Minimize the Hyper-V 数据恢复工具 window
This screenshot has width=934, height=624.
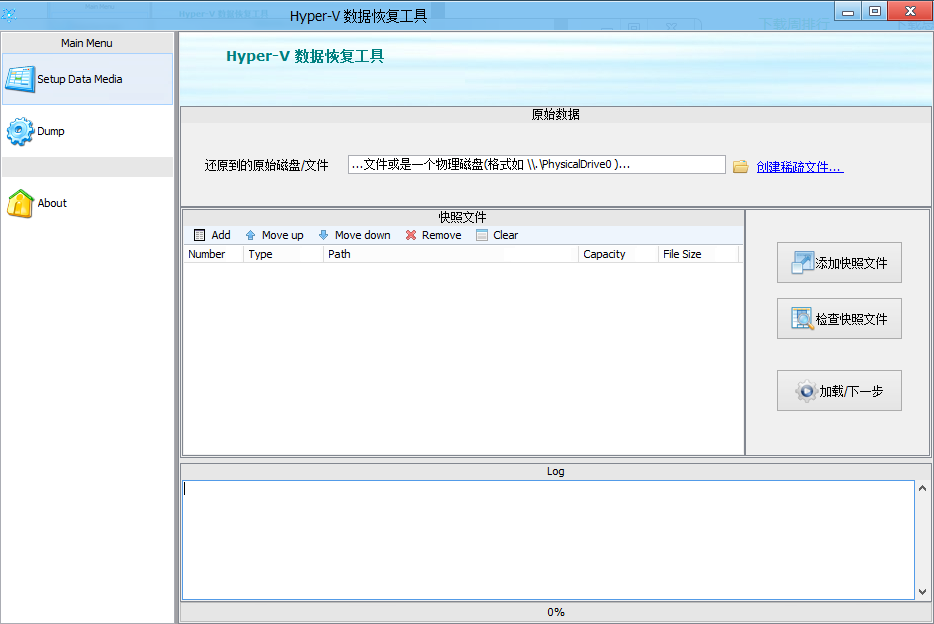coord(848,11)
